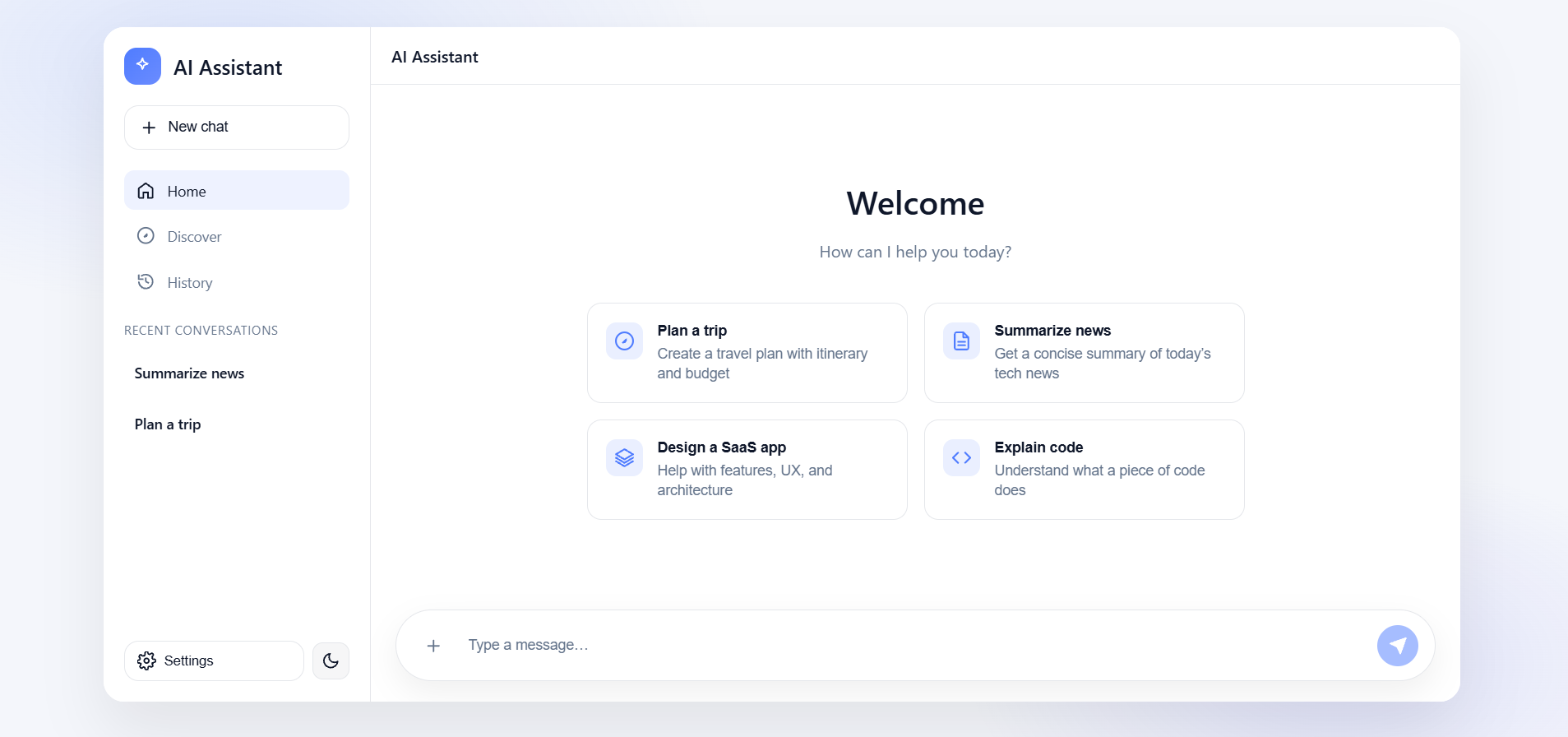Toggle dark mode with the moon button

pyautogui.click(x=331, y=661)
